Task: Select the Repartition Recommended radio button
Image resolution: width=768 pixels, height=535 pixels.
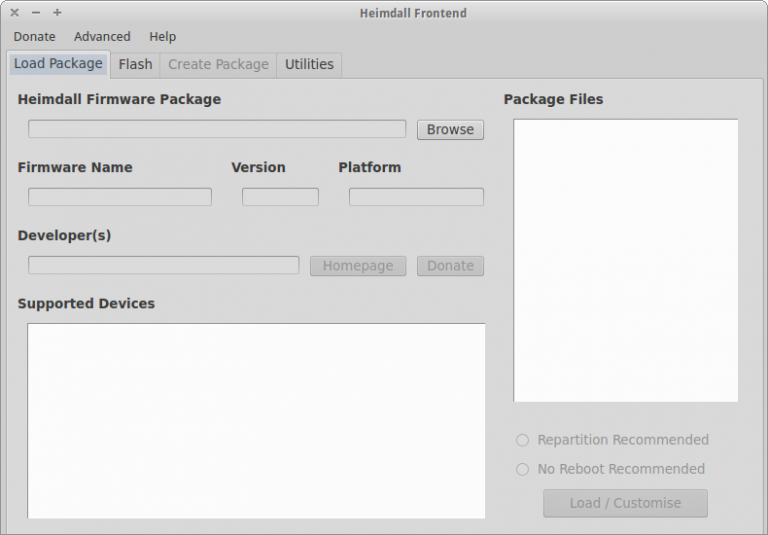Action: pos(523,440)
